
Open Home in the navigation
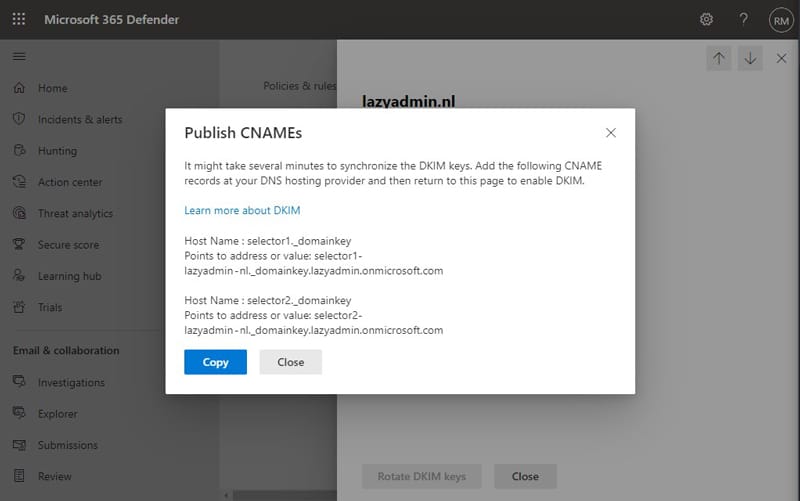click(53, 88)
